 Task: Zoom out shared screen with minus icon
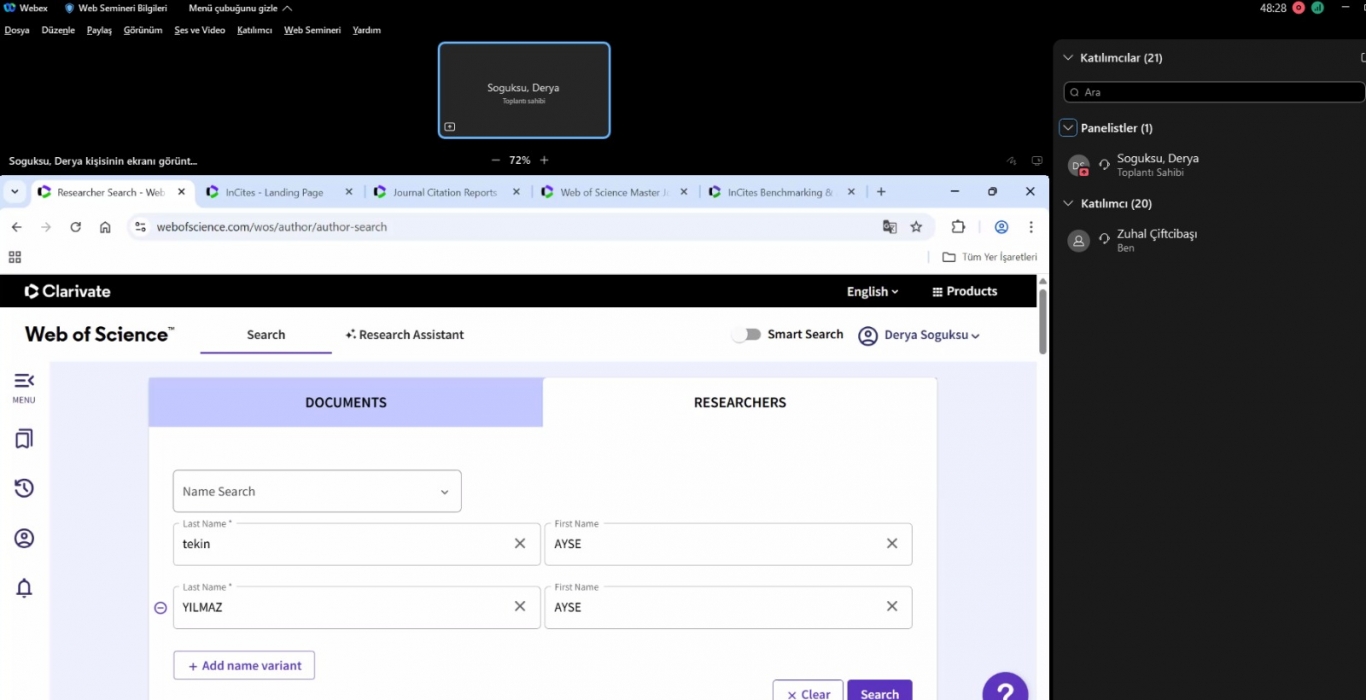point(496,160)
